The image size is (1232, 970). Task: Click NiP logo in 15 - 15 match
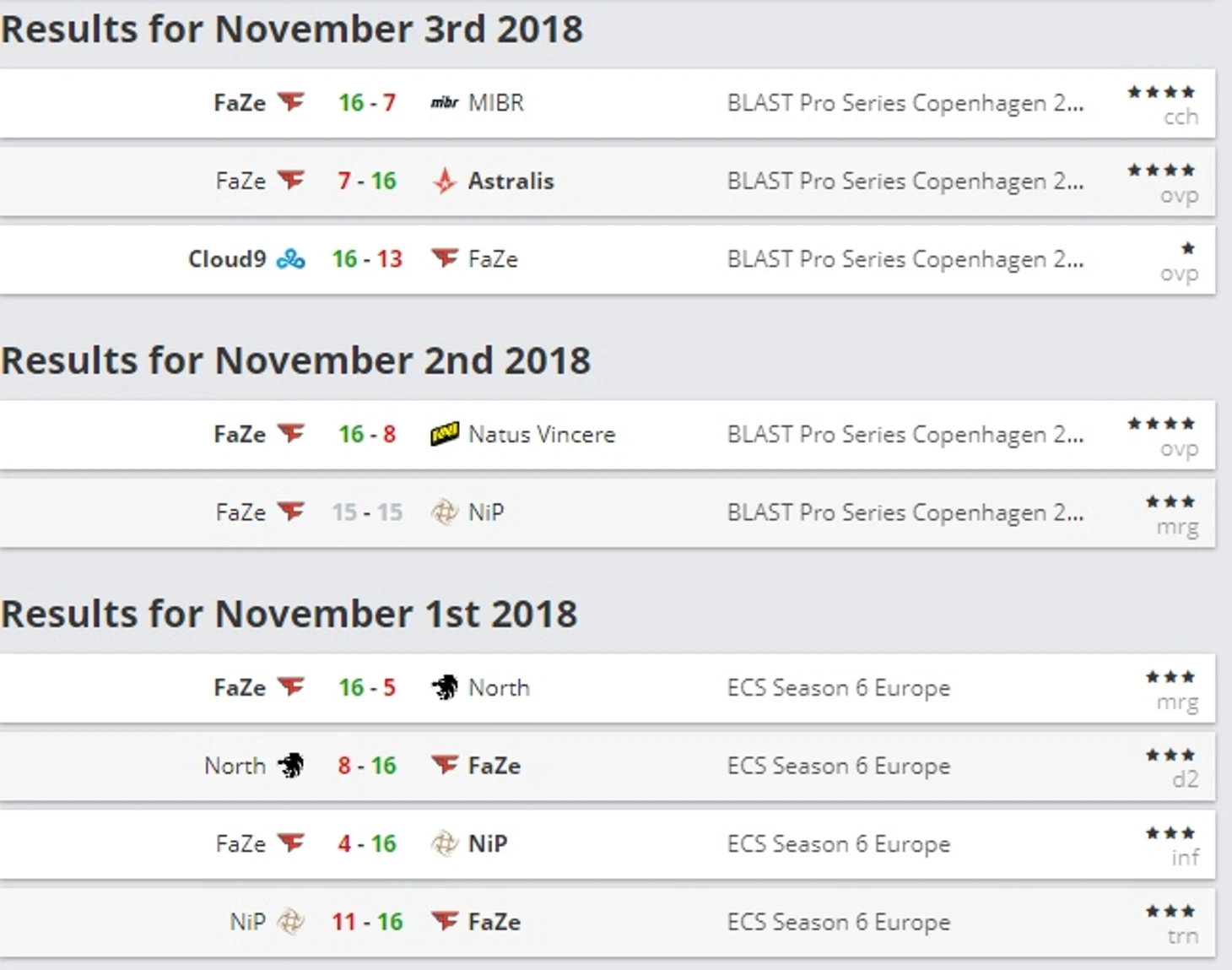[445, 512]
